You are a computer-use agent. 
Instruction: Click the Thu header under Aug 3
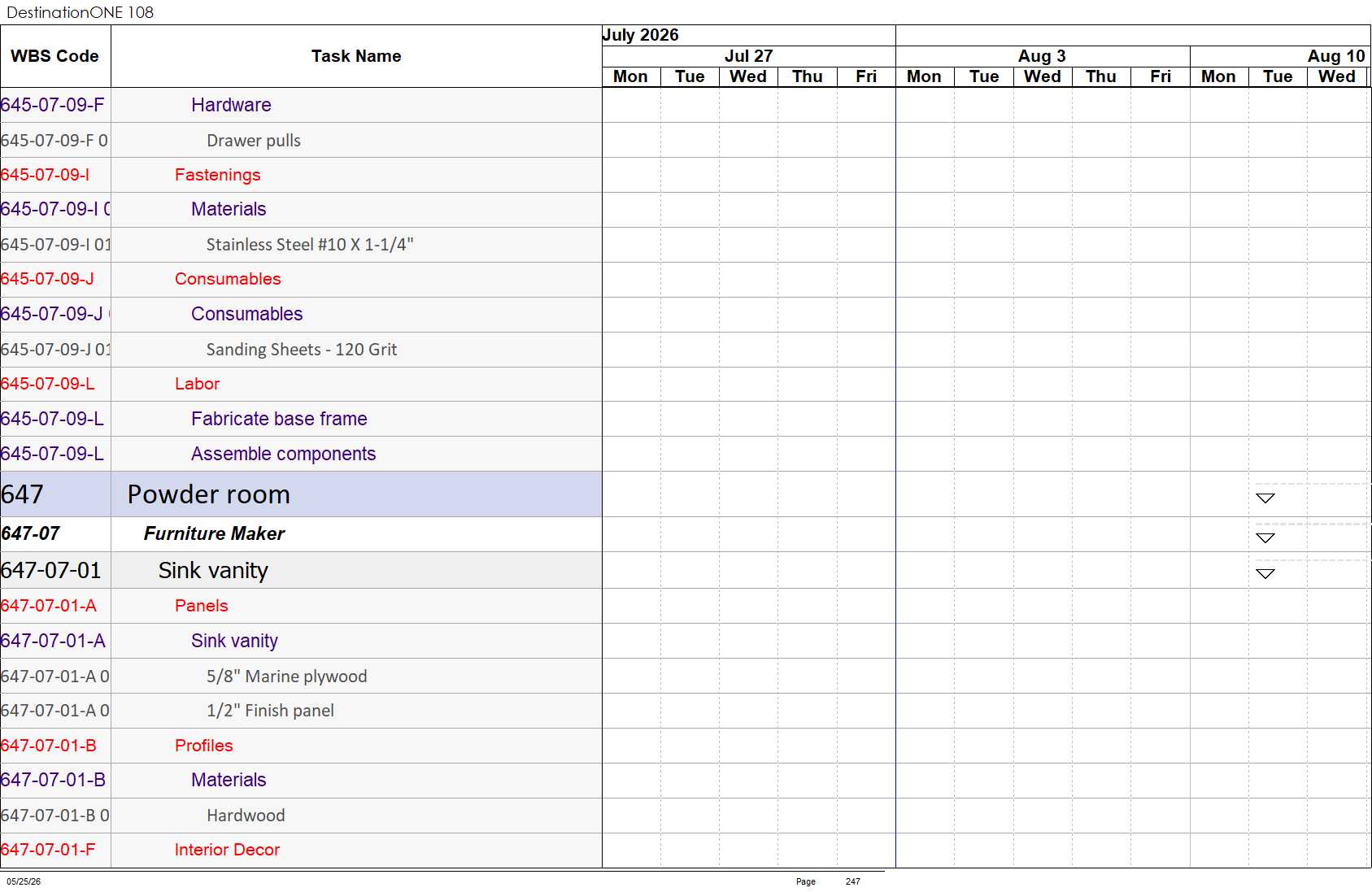coord(1101,76)
